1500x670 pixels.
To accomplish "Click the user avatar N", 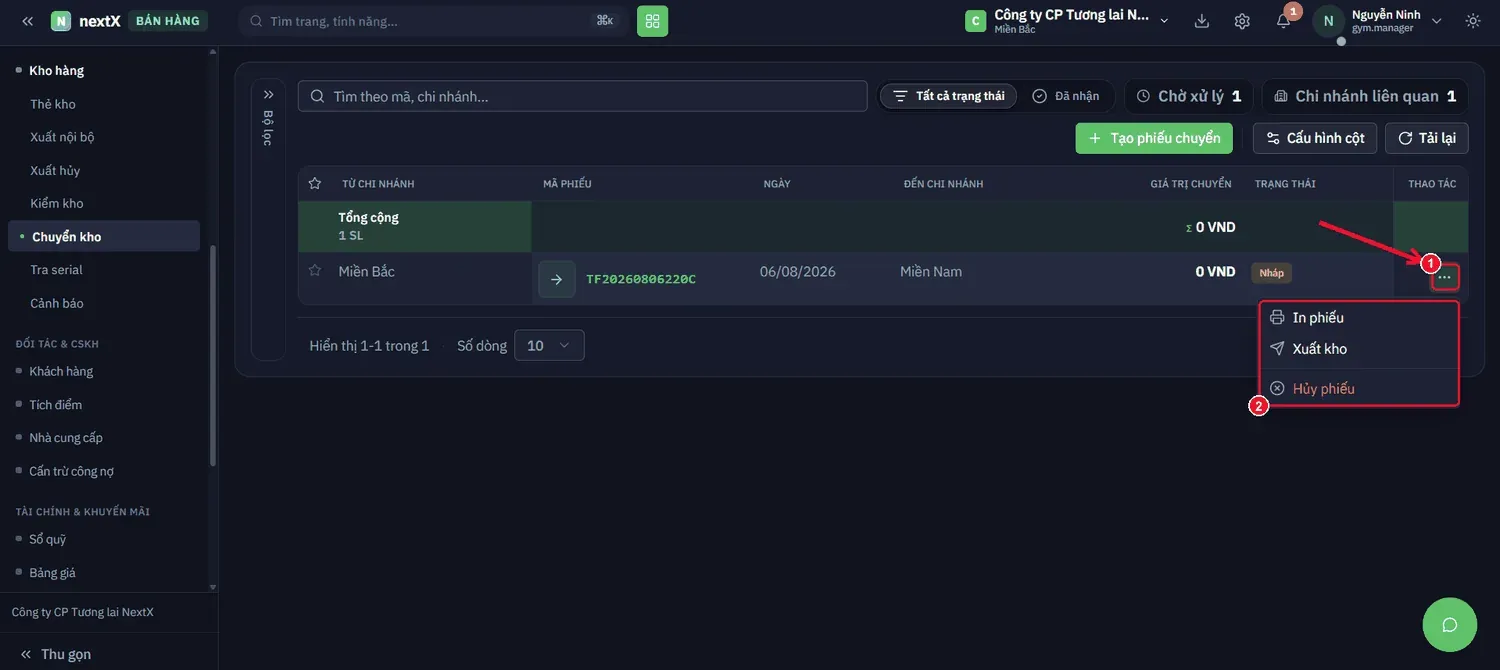I will pos(1328,21).
